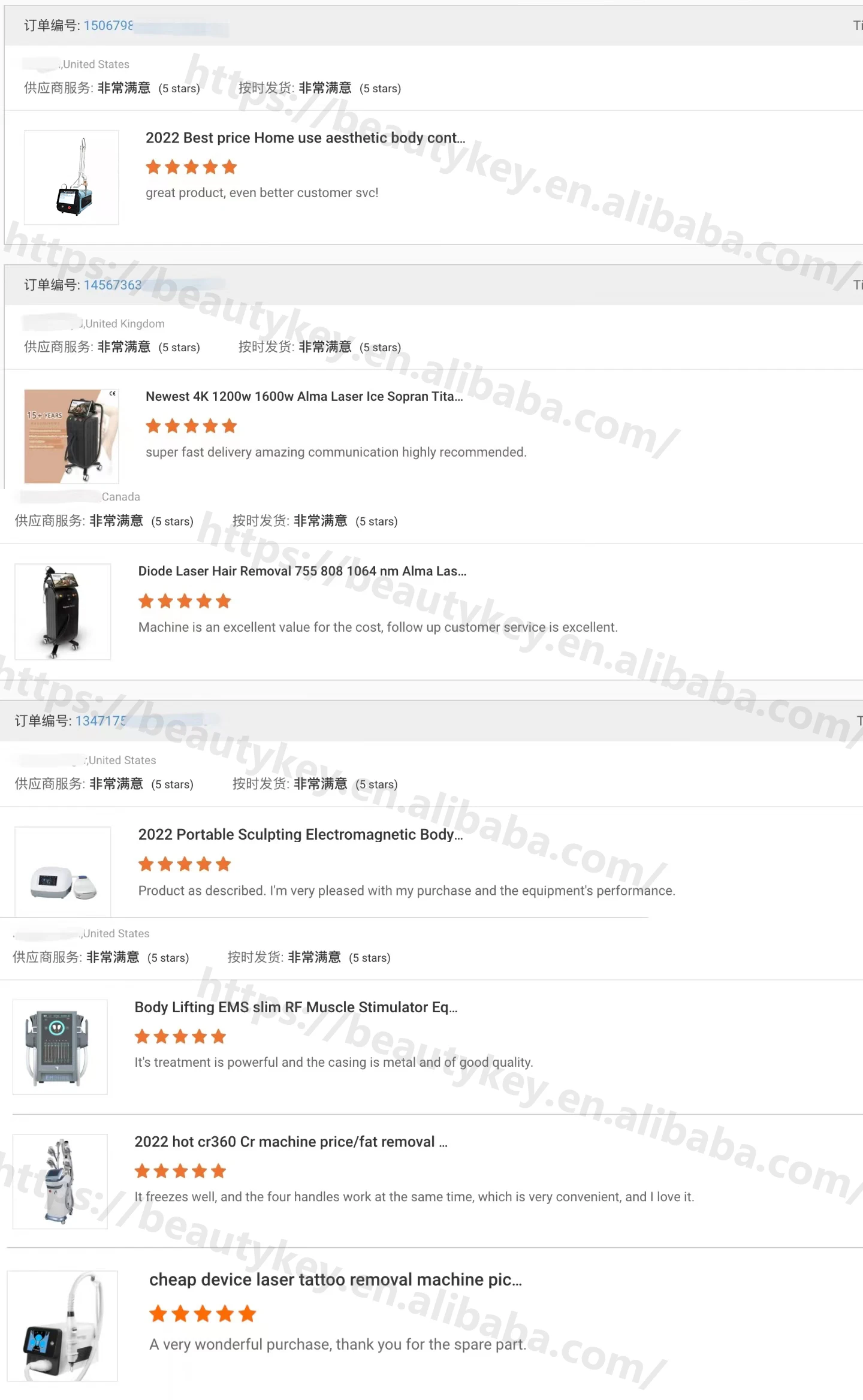Click star rating under tattoo removal machine
The height and width of the screenshot is (1400, 863).
click(203, 1314)
